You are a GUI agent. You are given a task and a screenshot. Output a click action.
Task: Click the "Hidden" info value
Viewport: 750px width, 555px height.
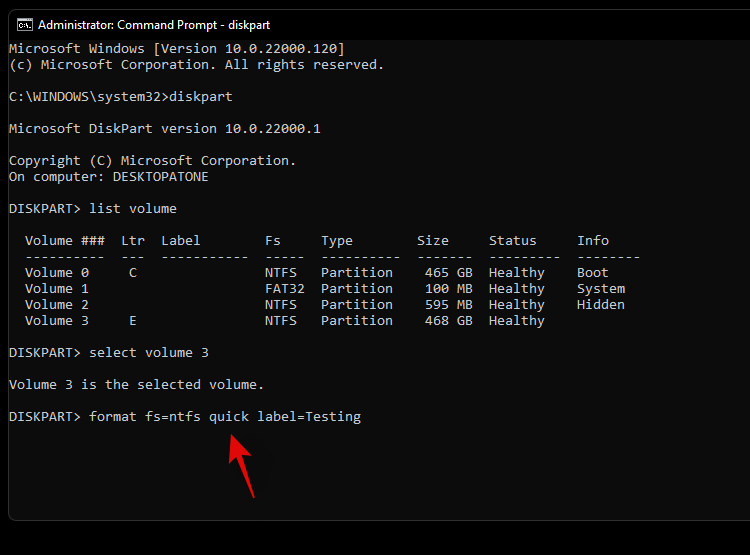click(x=601, y=305)
